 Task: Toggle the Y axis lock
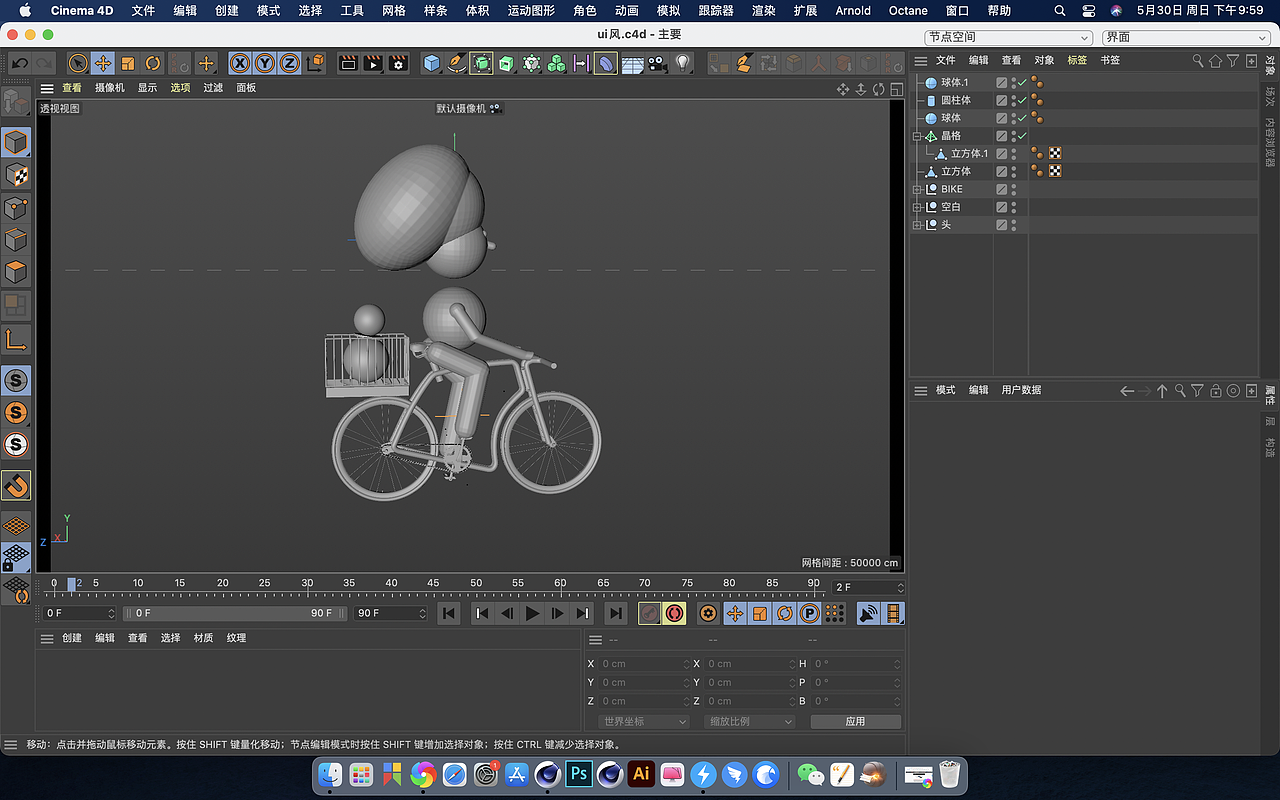(x=264, y=63)
